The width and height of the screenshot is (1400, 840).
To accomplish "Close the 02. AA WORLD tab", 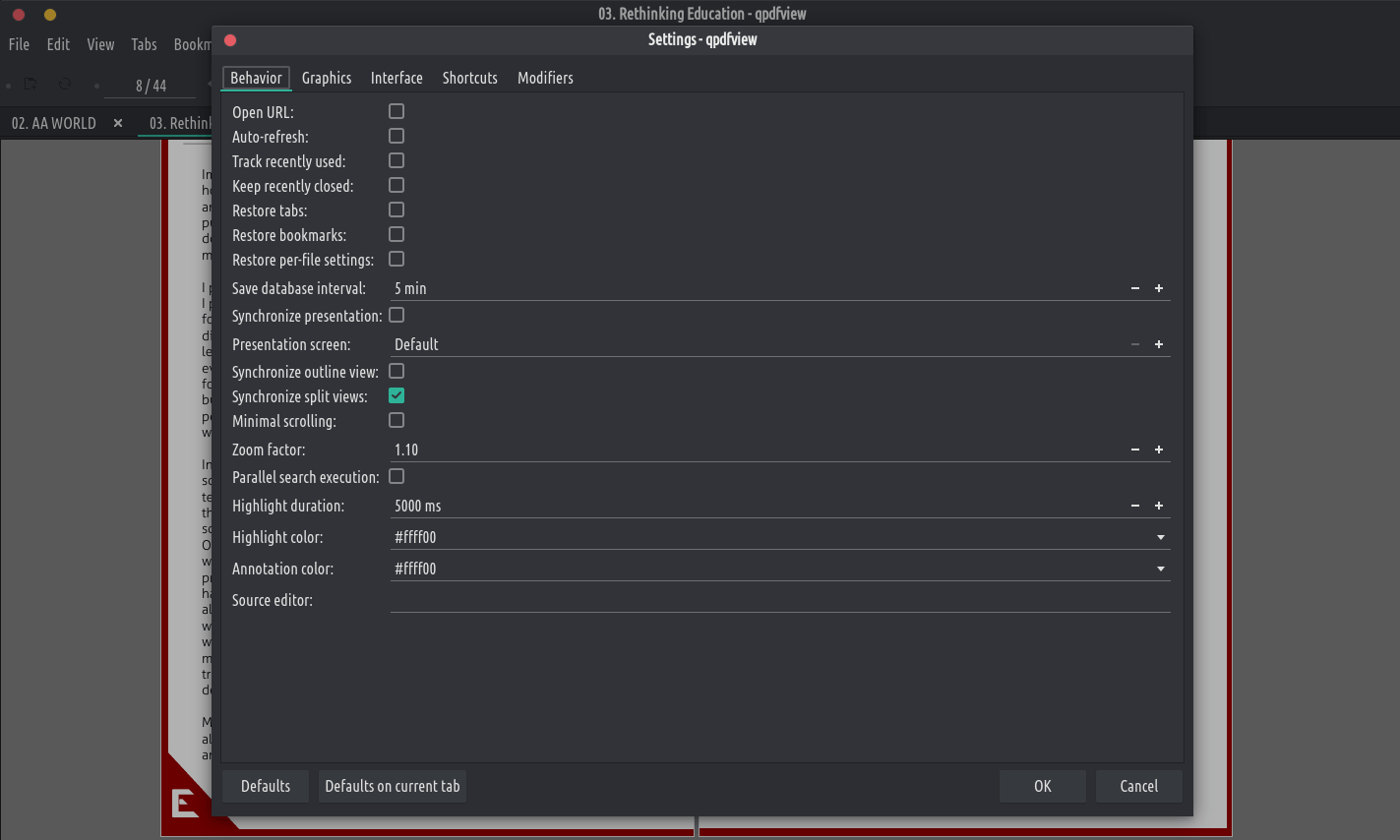I will click(118, 123).
